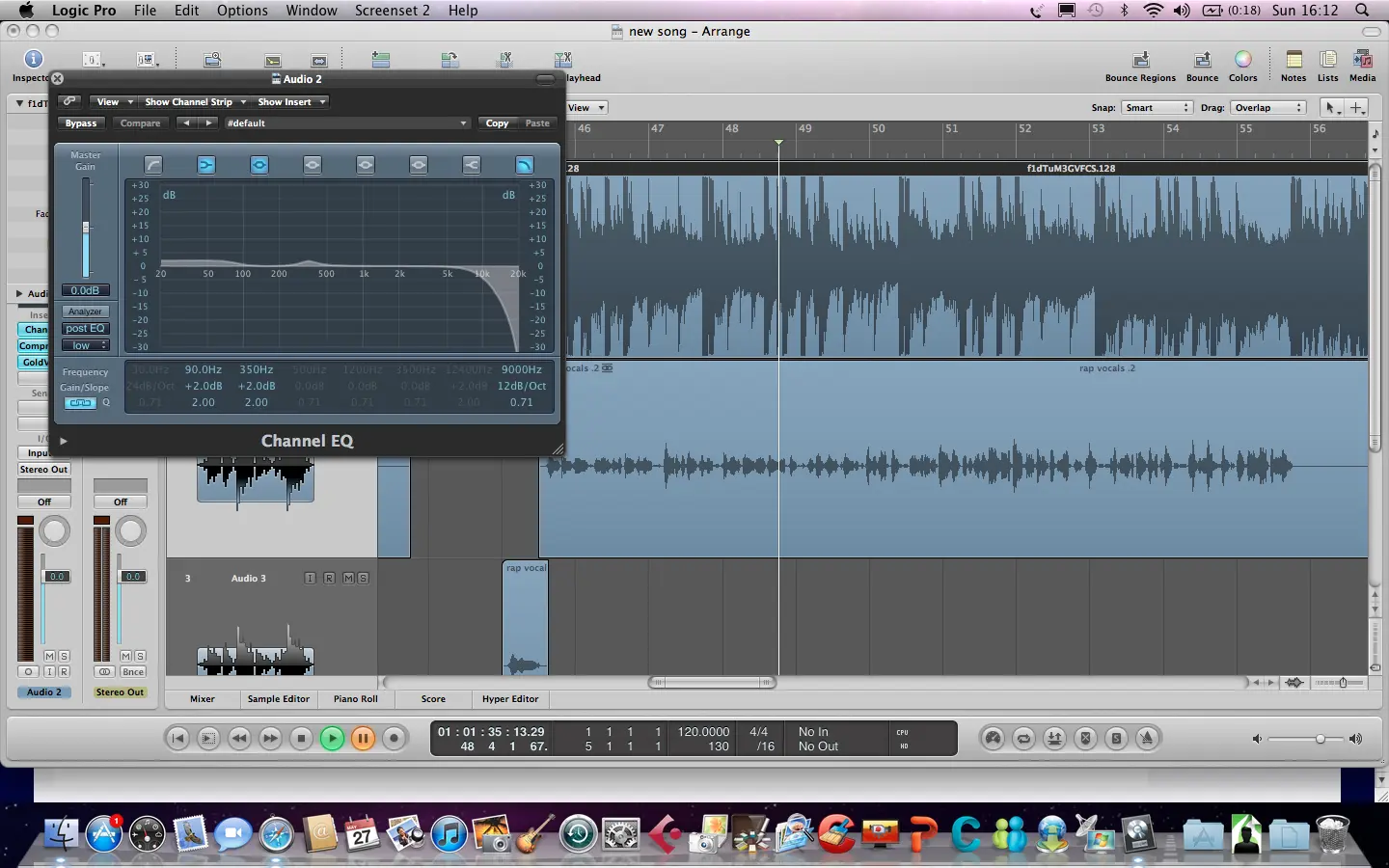
Task: Click the Master Gain slider
Action: click(x=85, y=228)
